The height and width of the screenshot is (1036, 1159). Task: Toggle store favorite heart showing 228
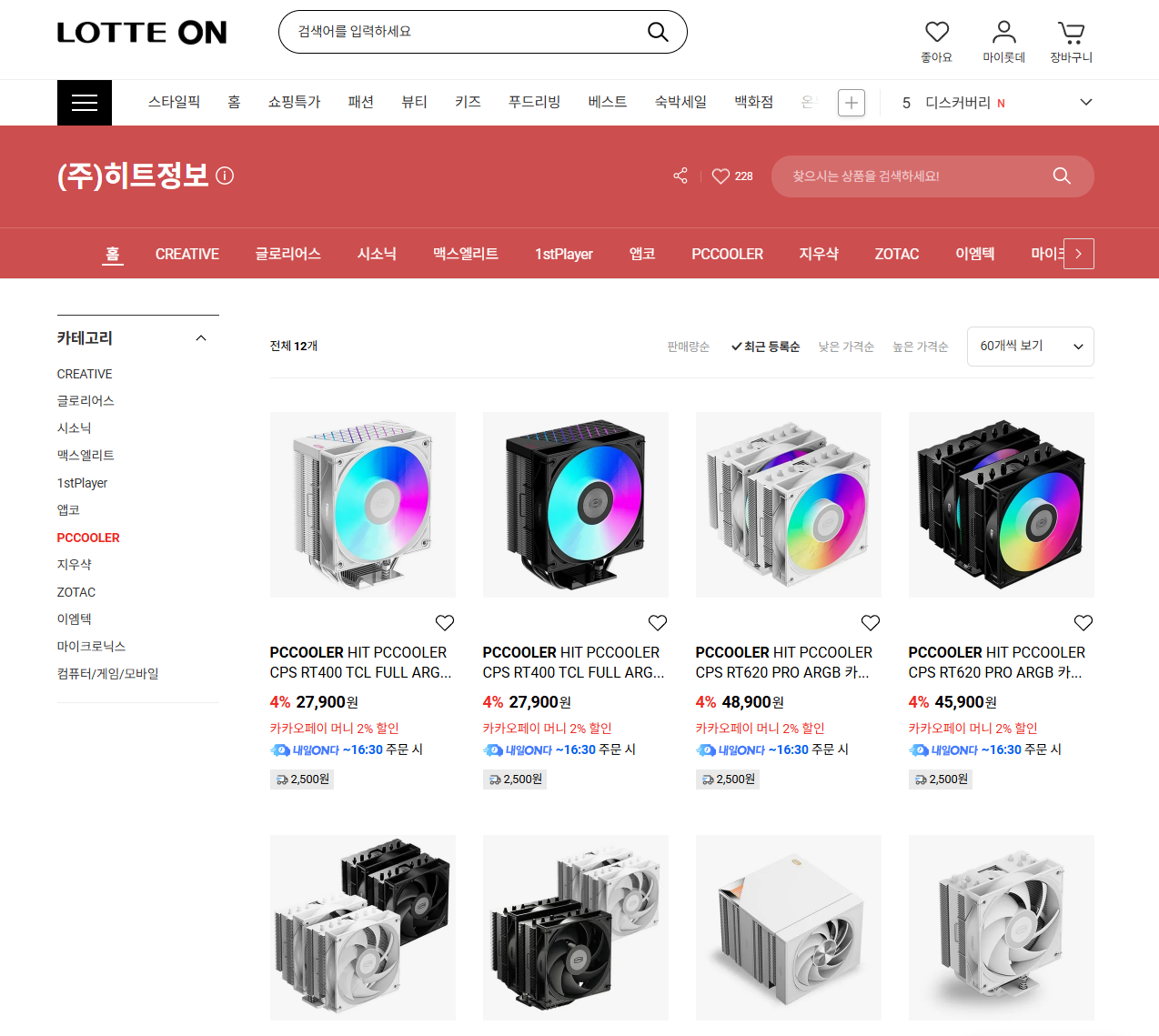[732, 176]
